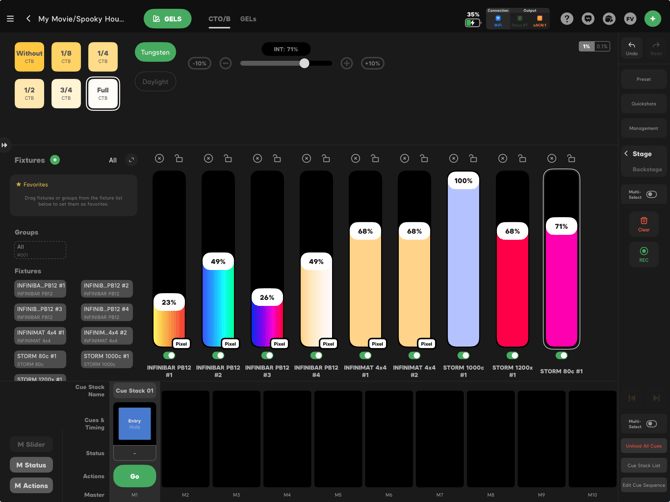Click lock icon above INFINIBAR PB12 #3
Viewport: 670px width, 502px height.
(277, 159)
